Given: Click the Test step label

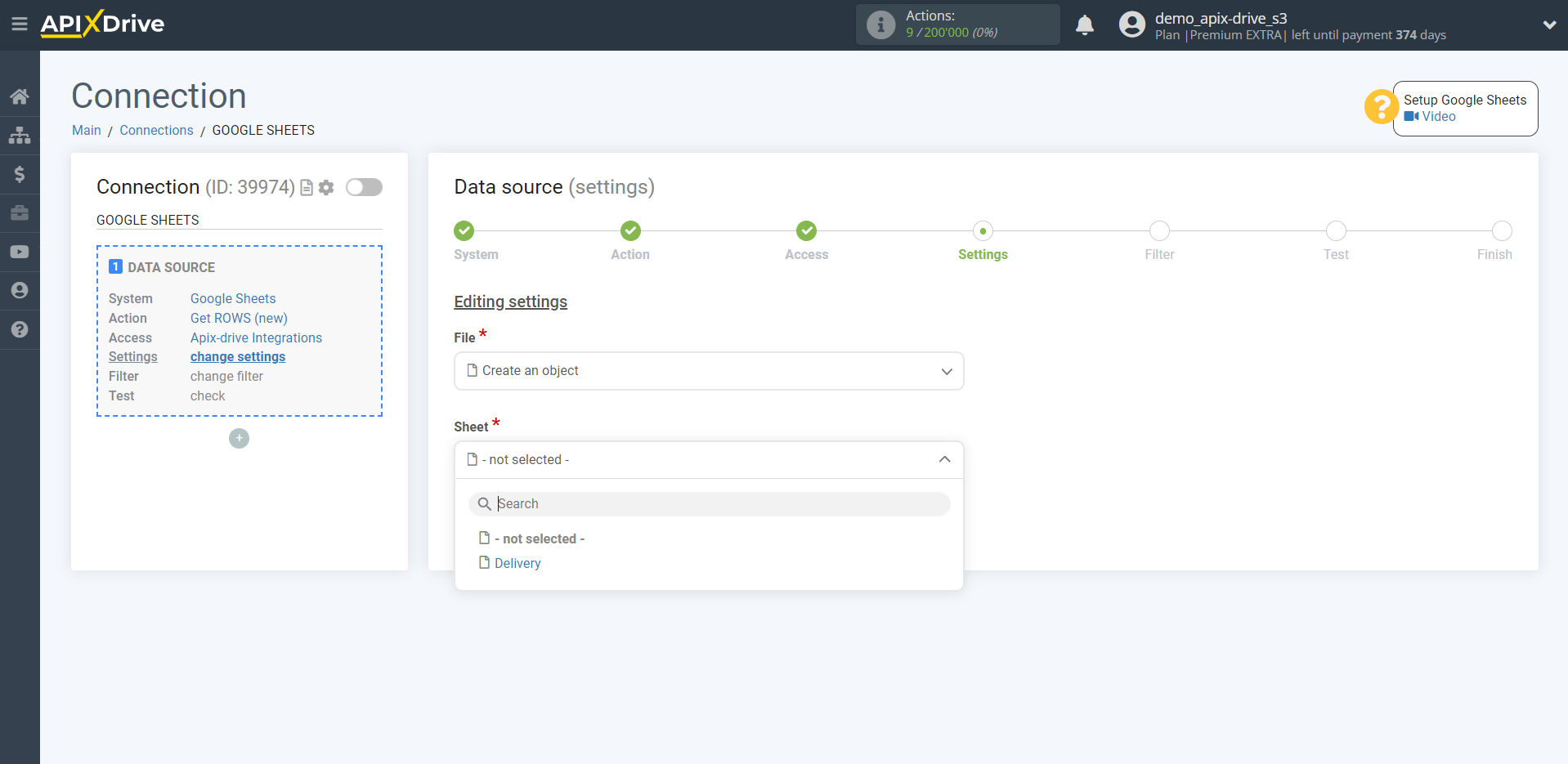Looking at the screenshot, I should (1336, 255).
